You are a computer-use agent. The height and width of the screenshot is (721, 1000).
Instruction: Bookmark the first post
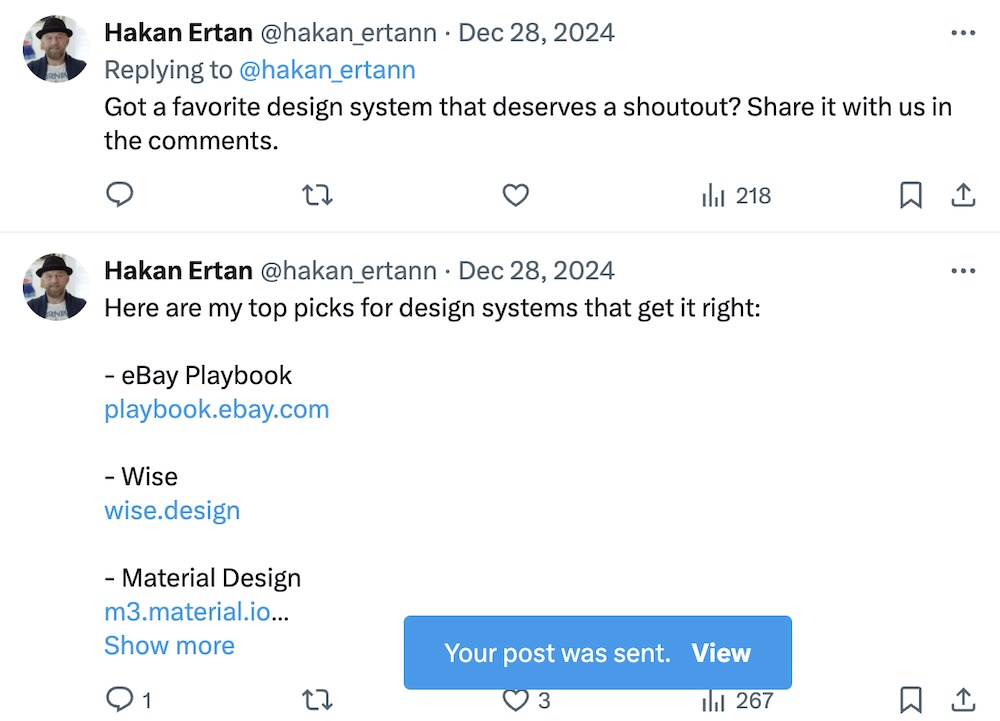910,195
